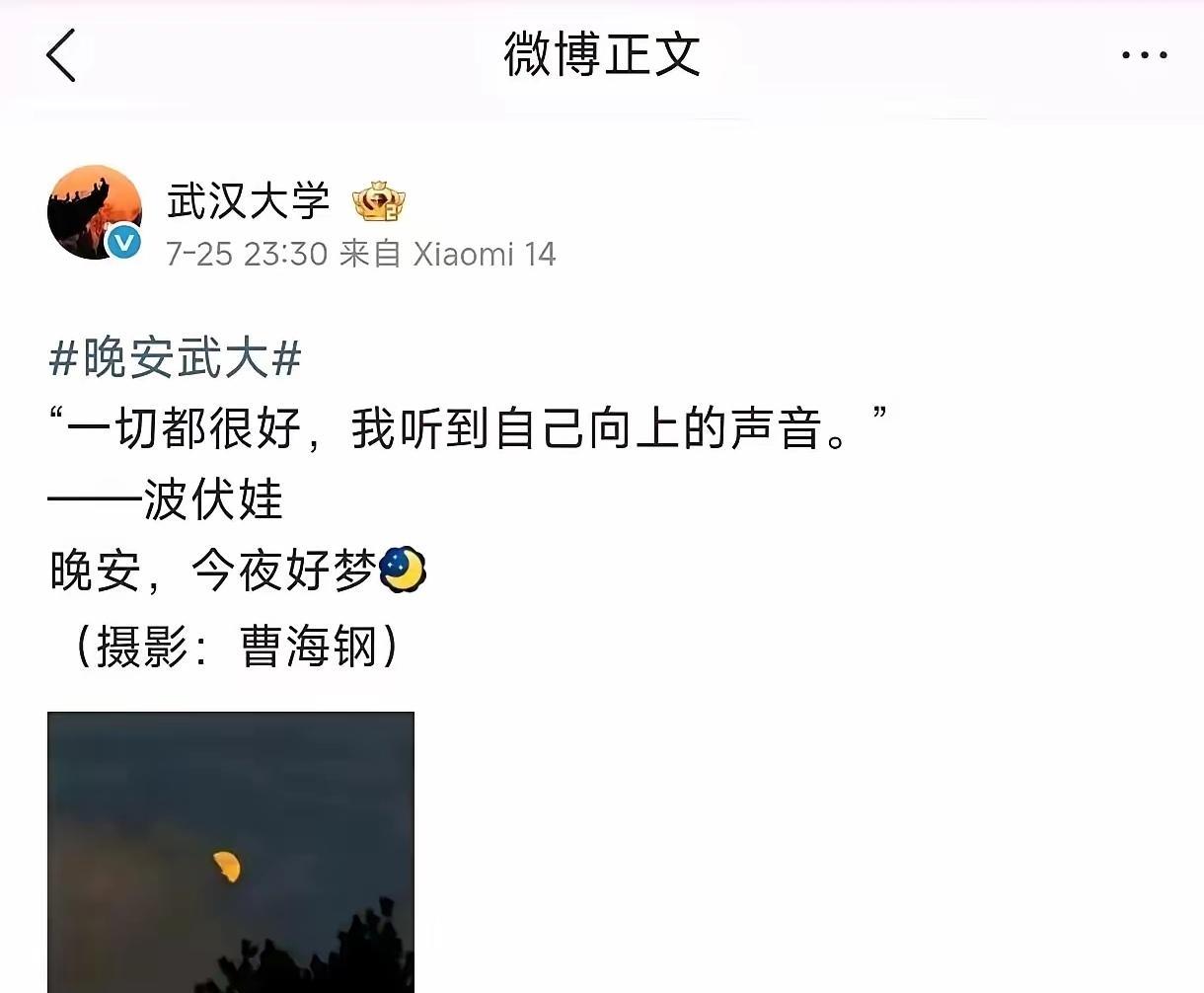Open the three-dot more options menu
The image size is (1204, 993).
point(1145,55)
